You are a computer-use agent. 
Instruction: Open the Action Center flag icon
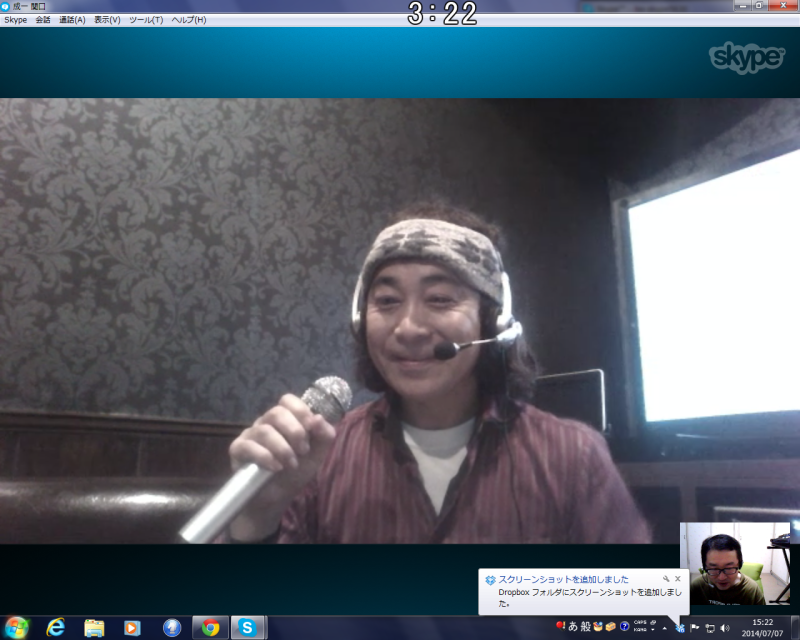click(x=694, y=628)
